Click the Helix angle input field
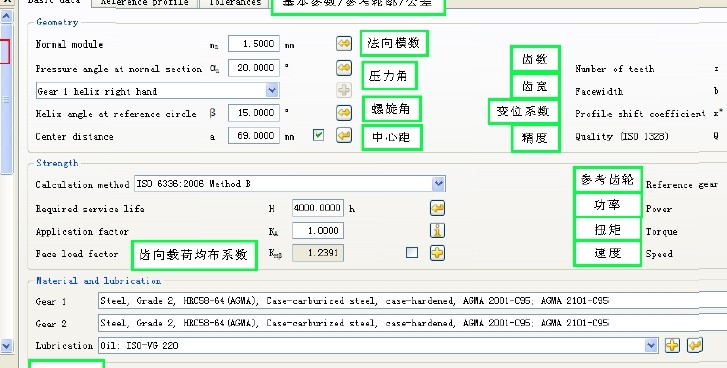 254,113
